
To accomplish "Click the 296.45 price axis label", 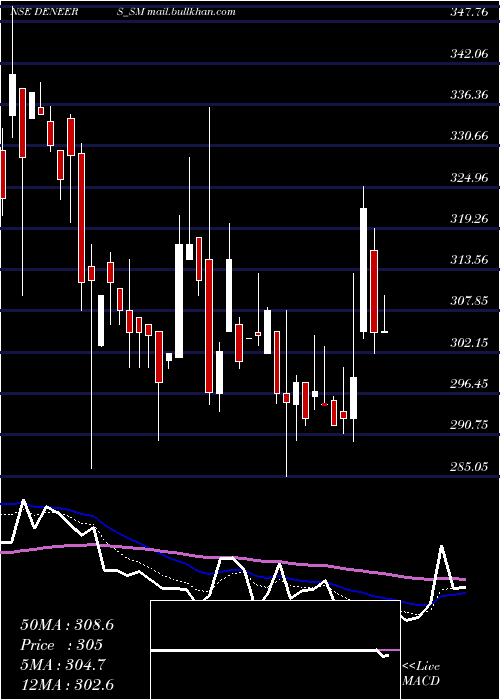I will click(469, 384).
